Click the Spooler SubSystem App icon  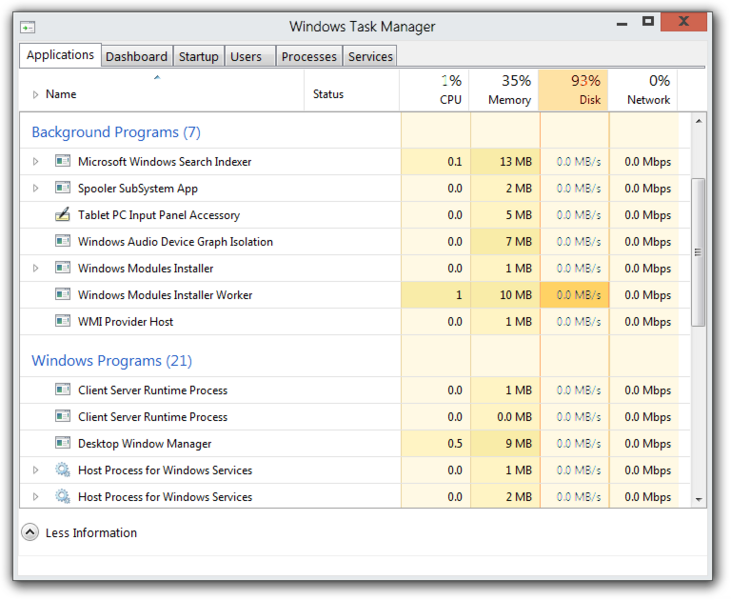click(62, 188)
